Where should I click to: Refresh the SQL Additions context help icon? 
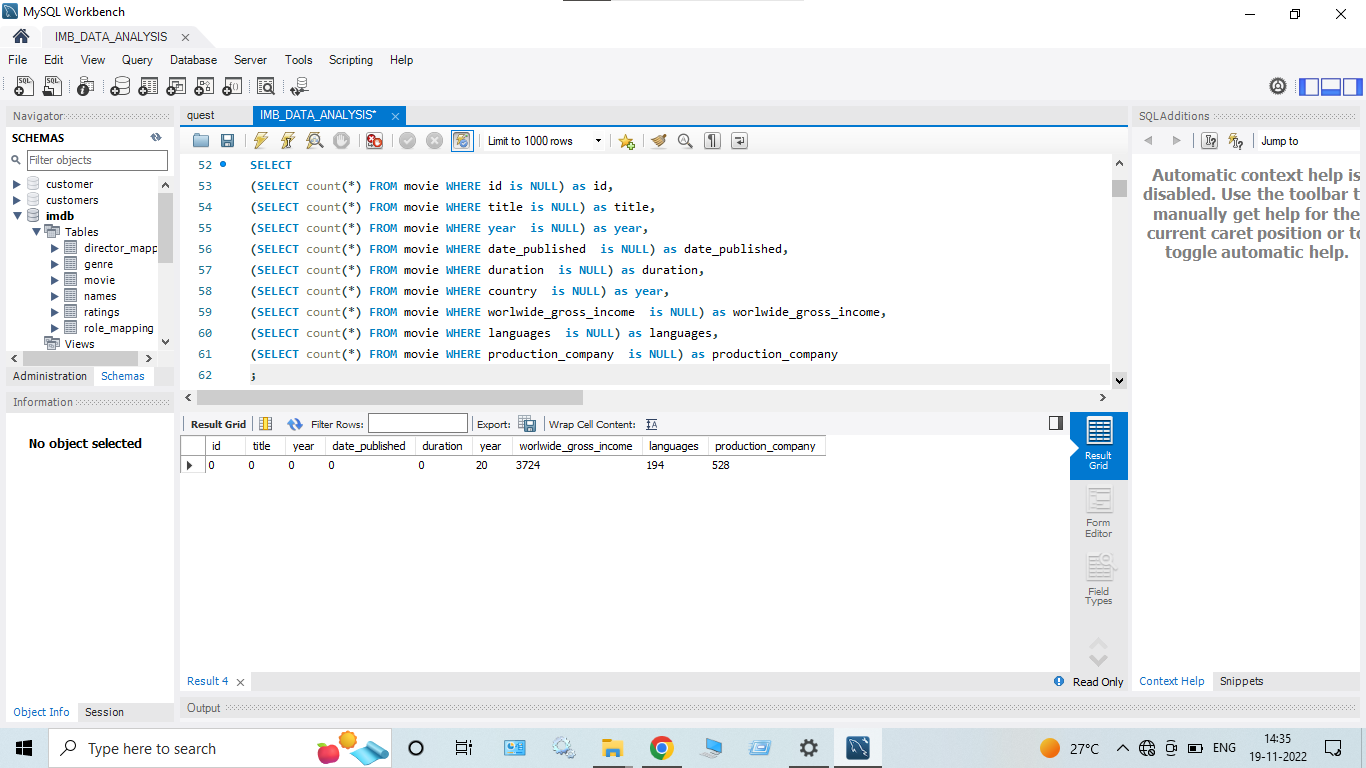[1237, 140]
